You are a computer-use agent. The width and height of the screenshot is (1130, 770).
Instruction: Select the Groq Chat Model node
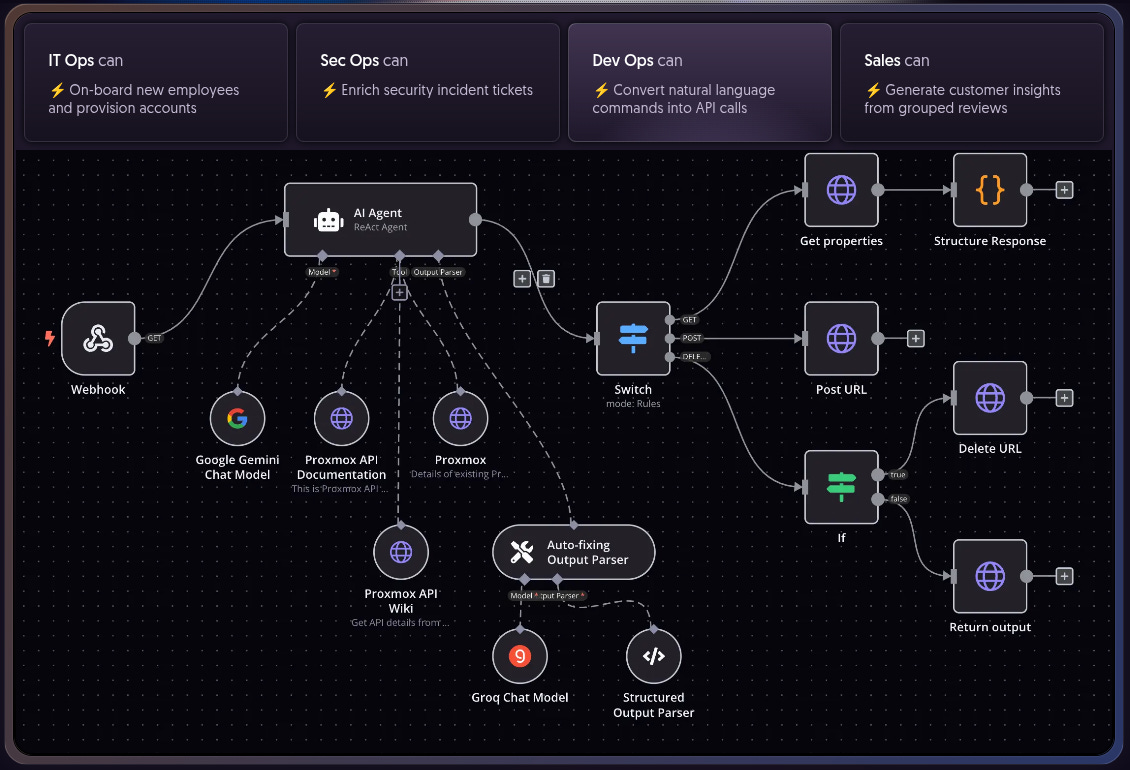click(520, 656)
